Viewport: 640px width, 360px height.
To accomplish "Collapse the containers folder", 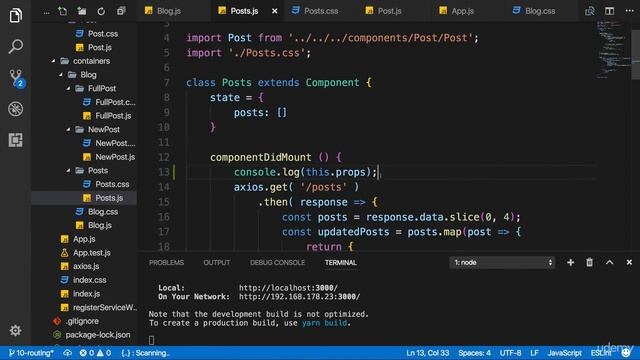I will [53, 61].
